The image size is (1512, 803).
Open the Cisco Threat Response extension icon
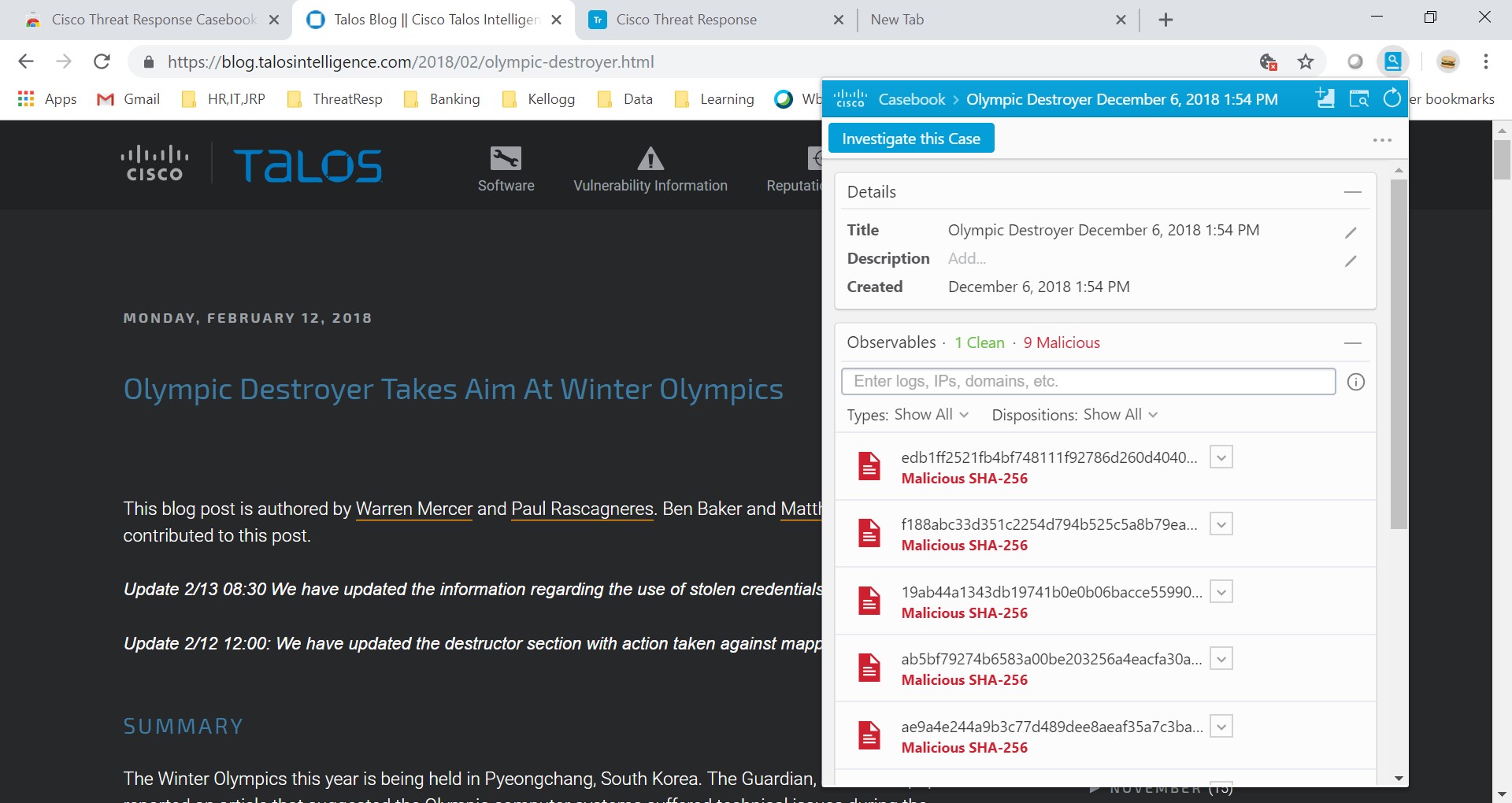(x=1392, y=61)
